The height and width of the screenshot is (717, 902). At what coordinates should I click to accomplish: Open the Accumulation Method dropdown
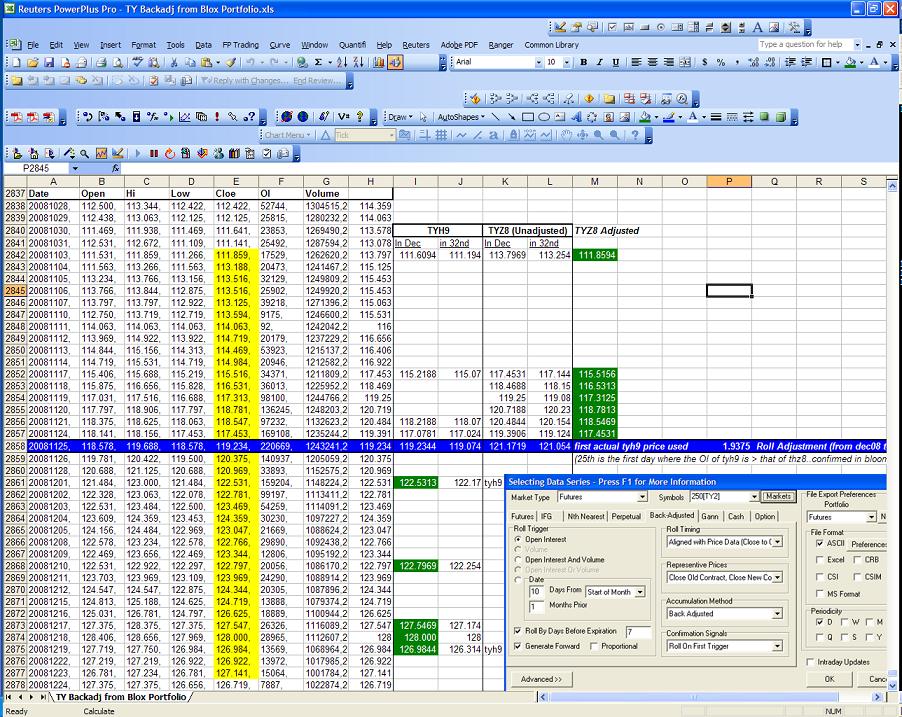point(776,613)
